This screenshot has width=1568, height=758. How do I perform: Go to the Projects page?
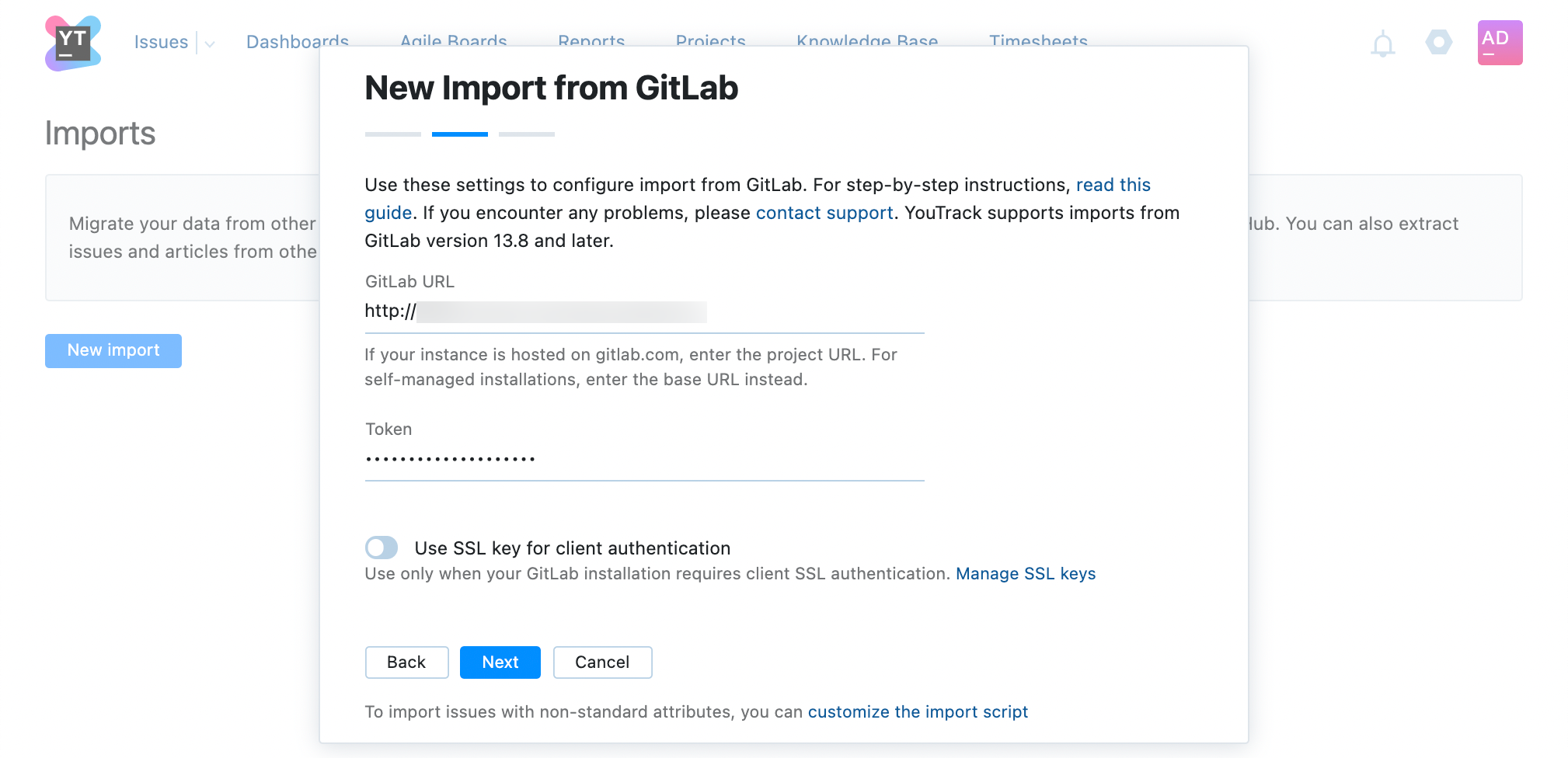[710, 41]
